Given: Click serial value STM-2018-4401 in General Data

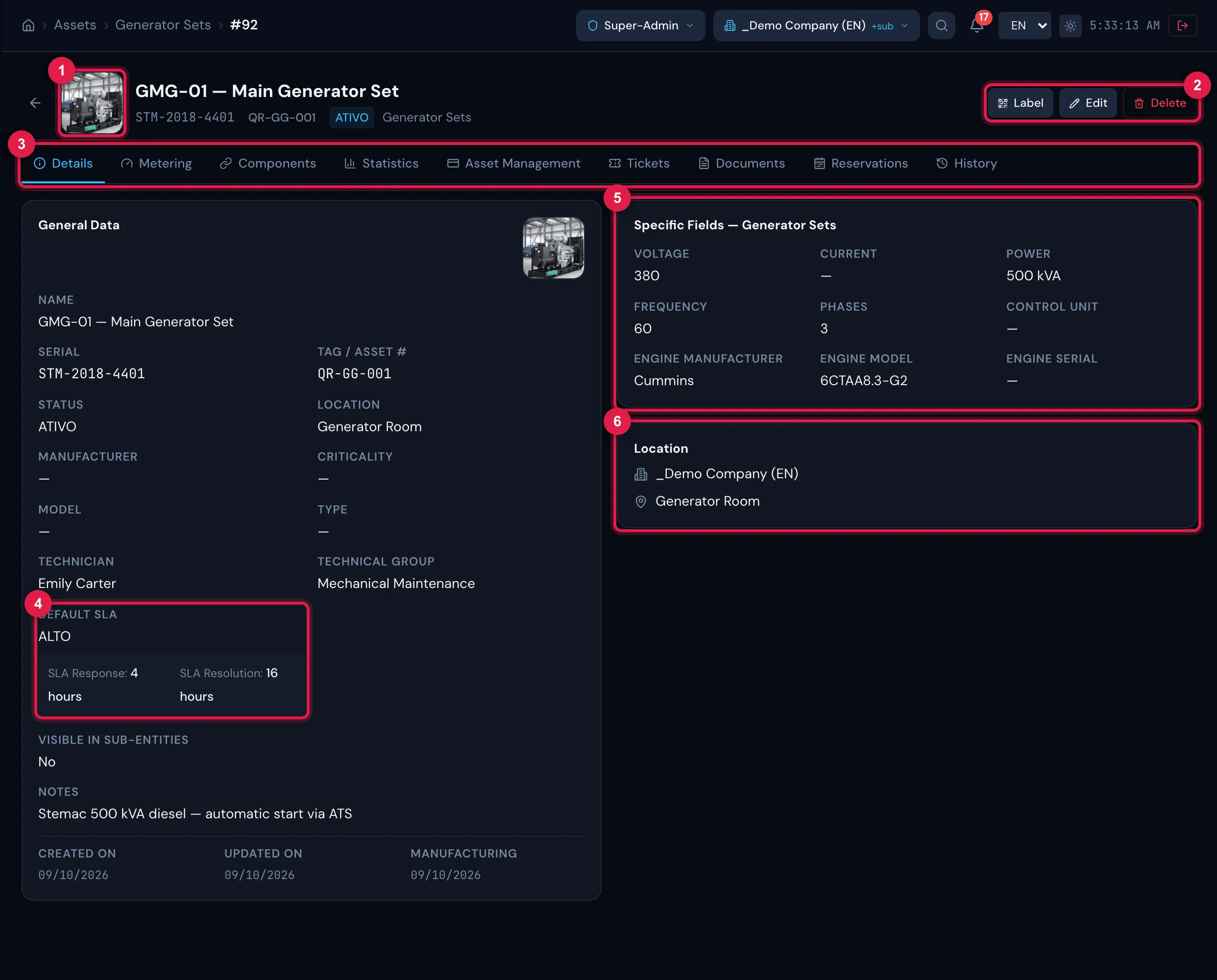Looking at the screenshot, I should tap(92, 374).
